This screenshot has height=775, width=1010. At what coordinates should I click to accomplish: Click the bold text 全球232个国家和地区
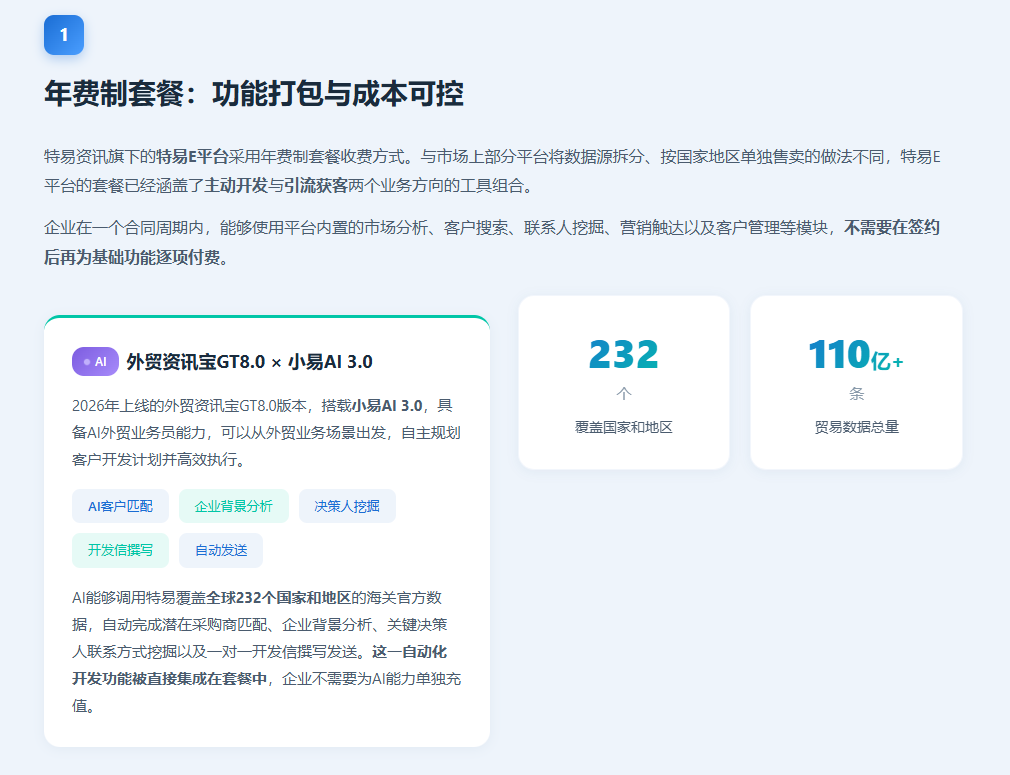[278, 598]
